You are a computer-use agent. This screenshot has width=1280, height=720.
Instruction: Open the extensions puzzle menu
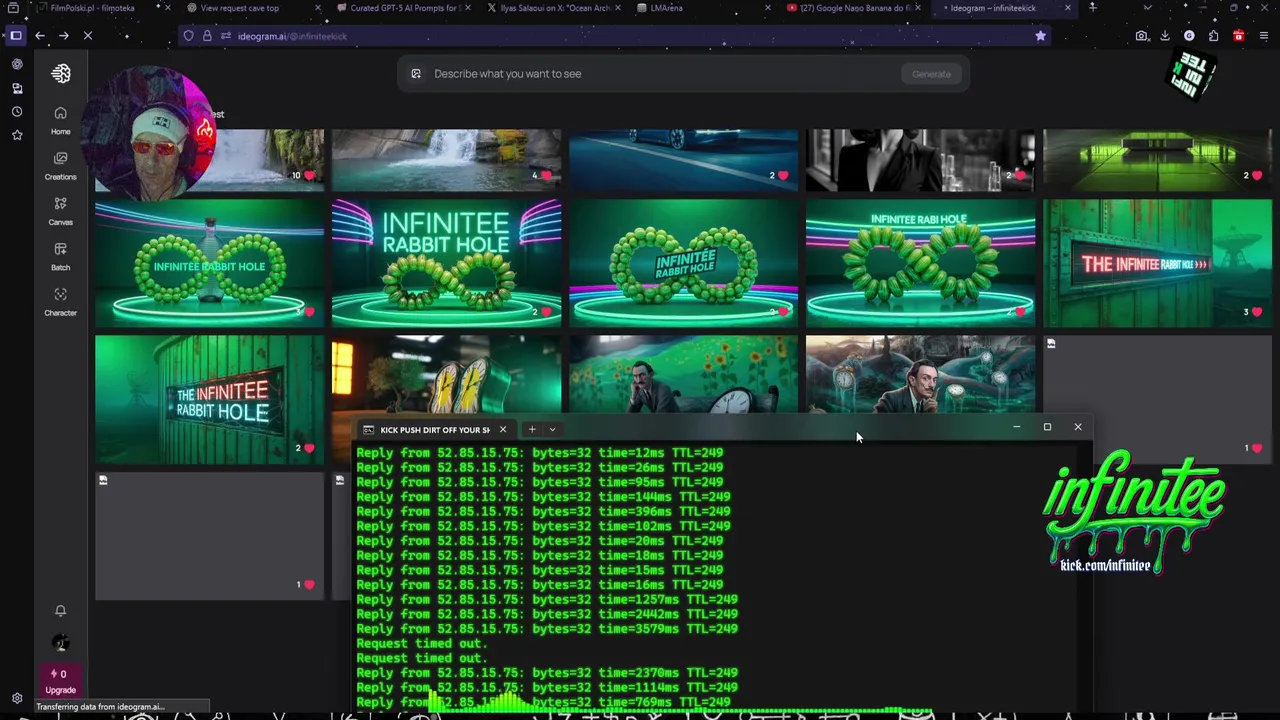pyautogui.click(x=1213, y=36)
